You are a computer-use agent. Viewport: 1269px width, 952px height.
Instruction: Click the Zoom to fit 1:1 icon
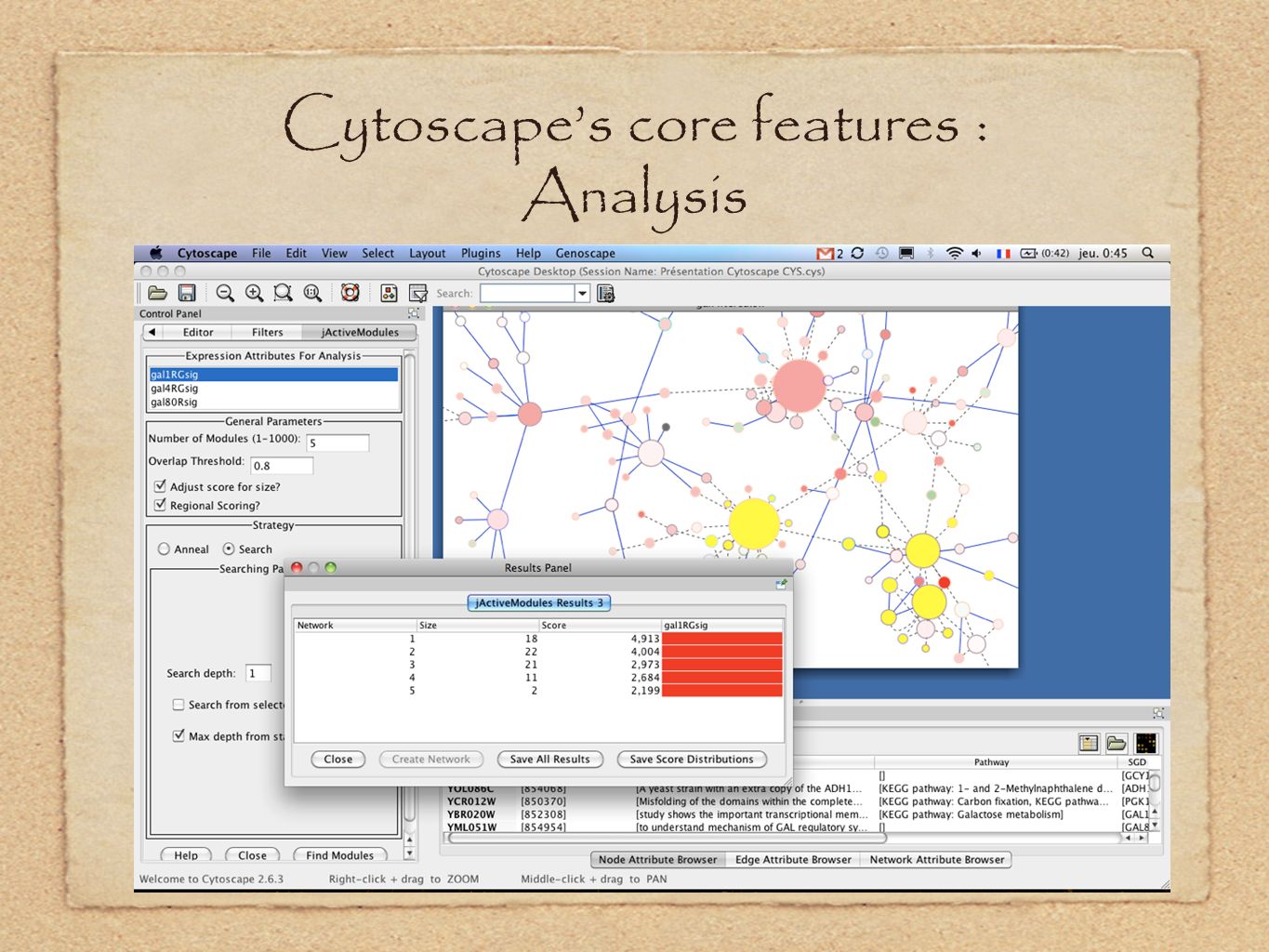pyautogui.click(x=313, y=293)
